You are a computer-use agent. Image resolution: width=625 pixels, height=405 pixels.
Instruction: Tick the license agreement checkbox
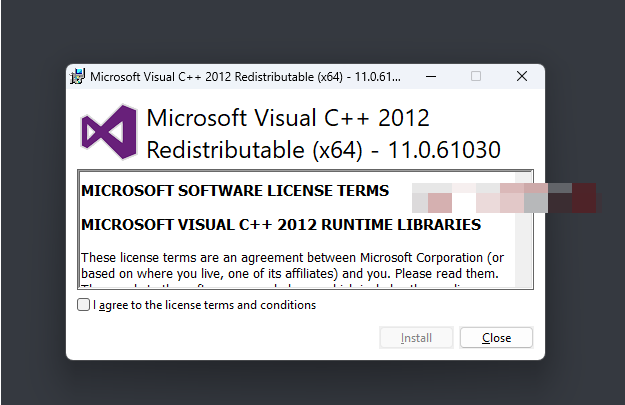tap(83, 305)
